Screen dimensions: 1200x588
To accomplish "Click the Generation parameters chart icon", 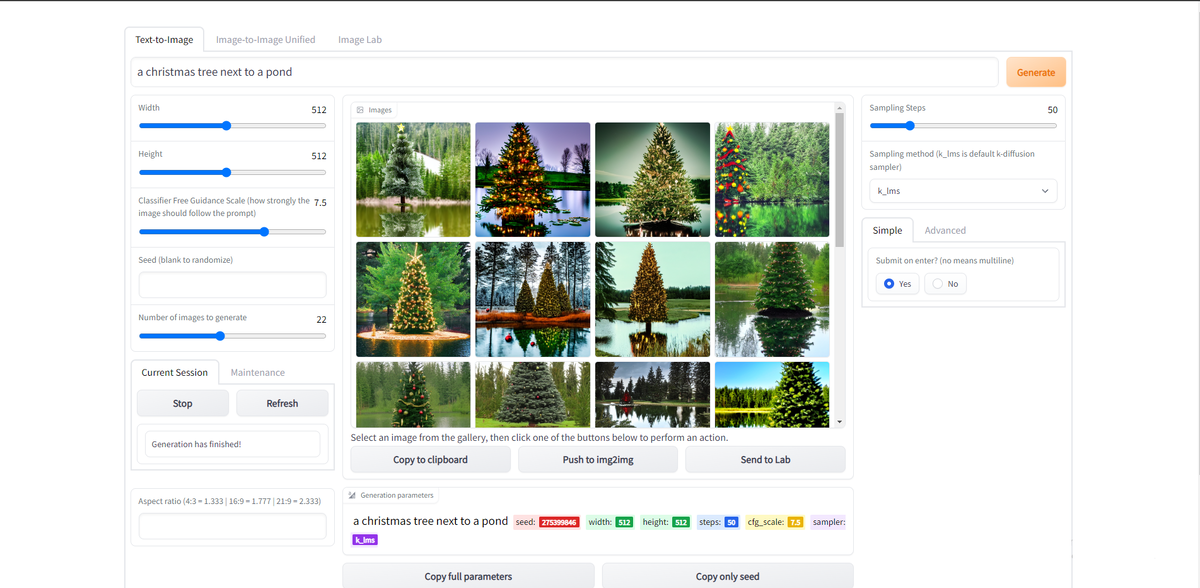I will coord(352,495).
